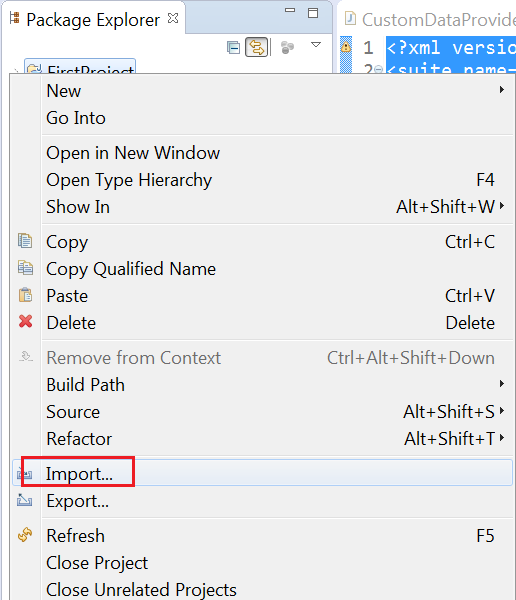Choose Close Project
This screenshot has height=600, width=516.
[x=262, y=563]
